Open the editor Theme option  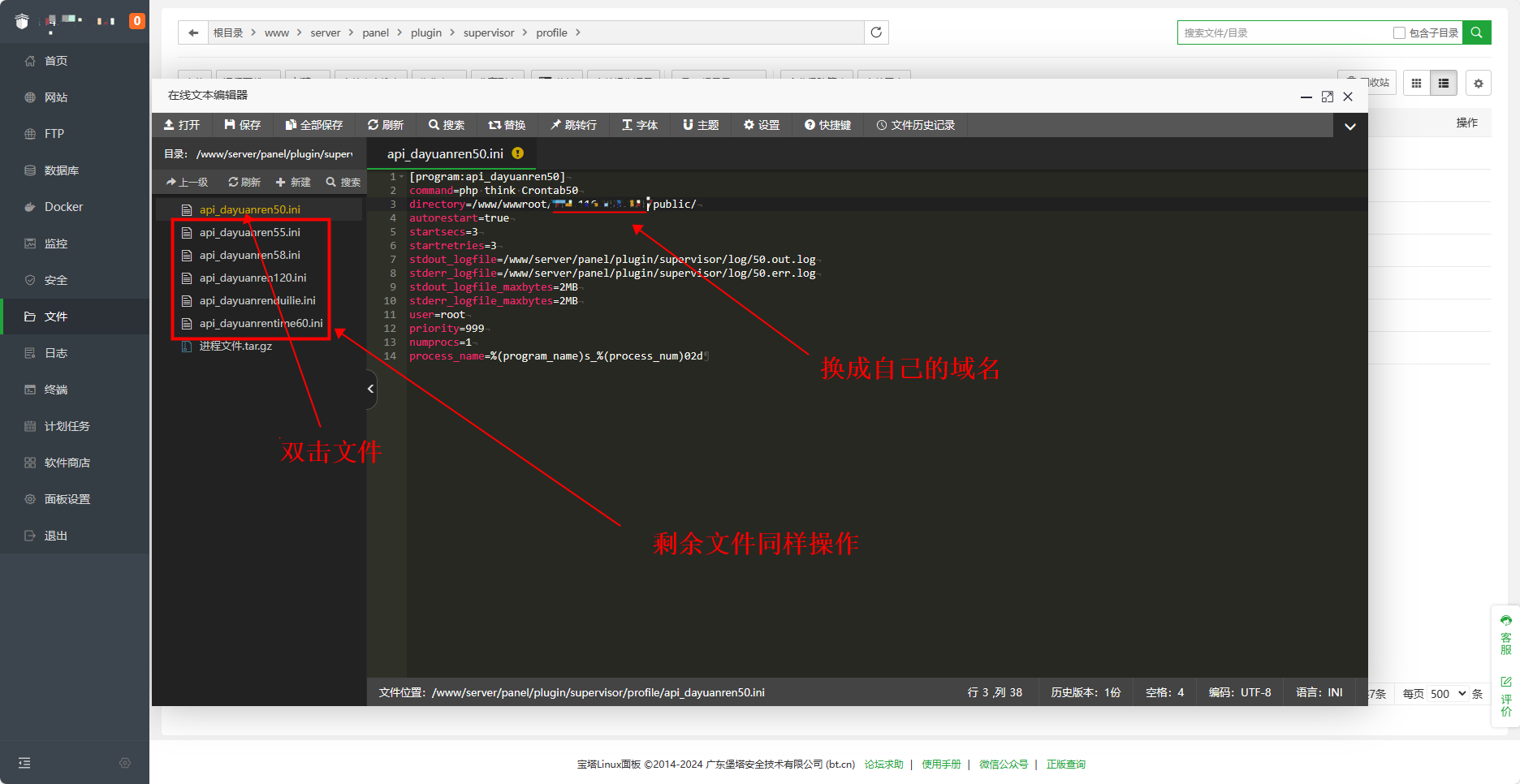pyautogui.click(x=701, y=125)
